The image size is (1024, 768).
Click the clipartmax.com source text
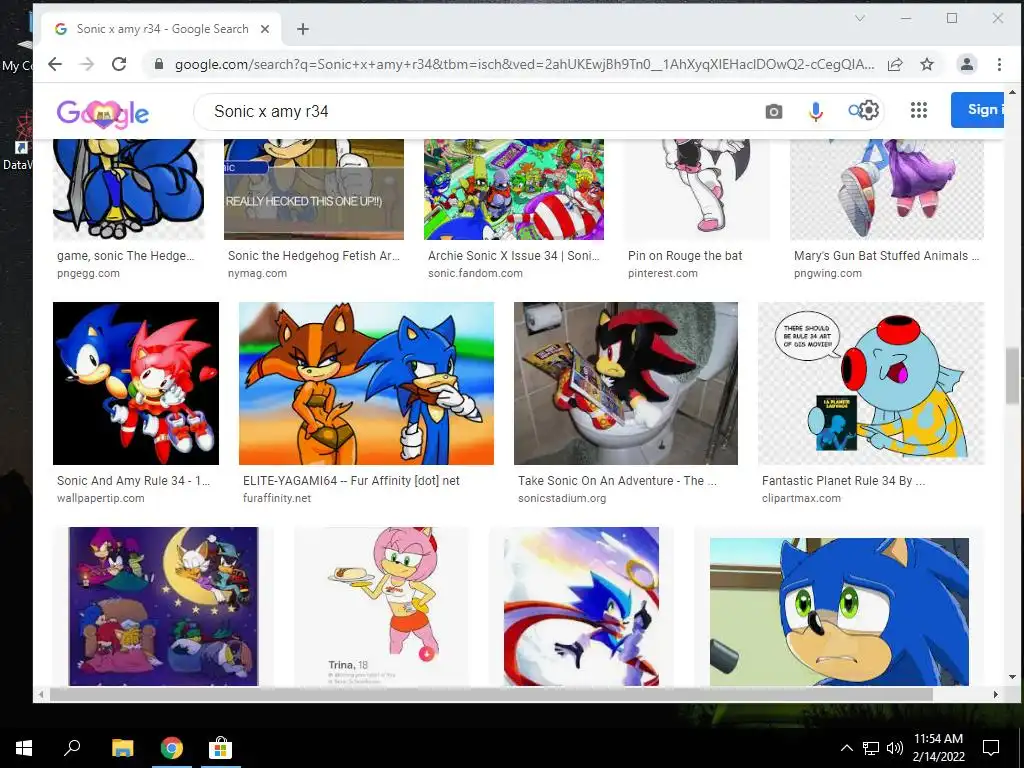[801, 498]
